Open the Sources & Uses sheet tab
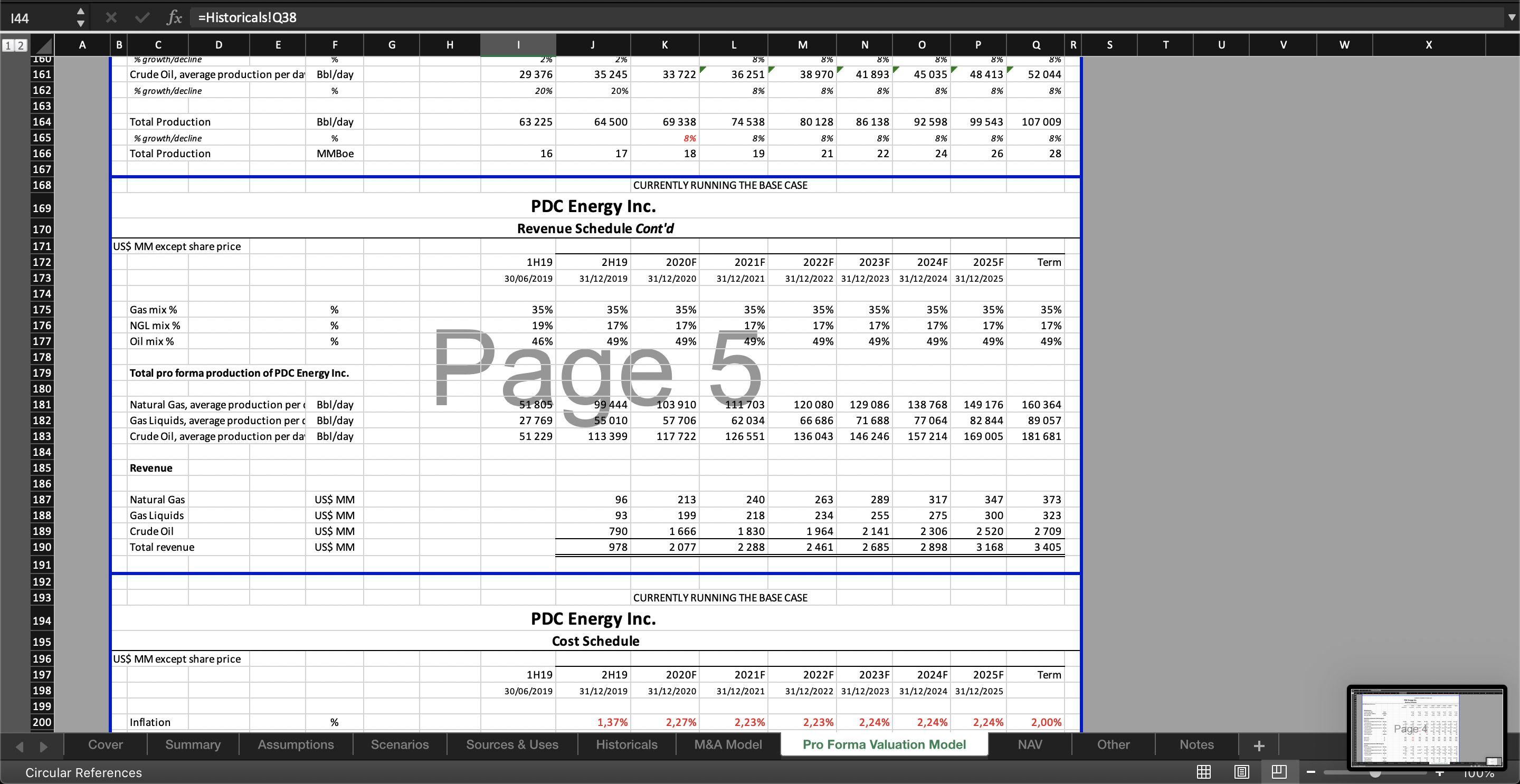Screen dimensions: 1520x784 pos(512,744)
